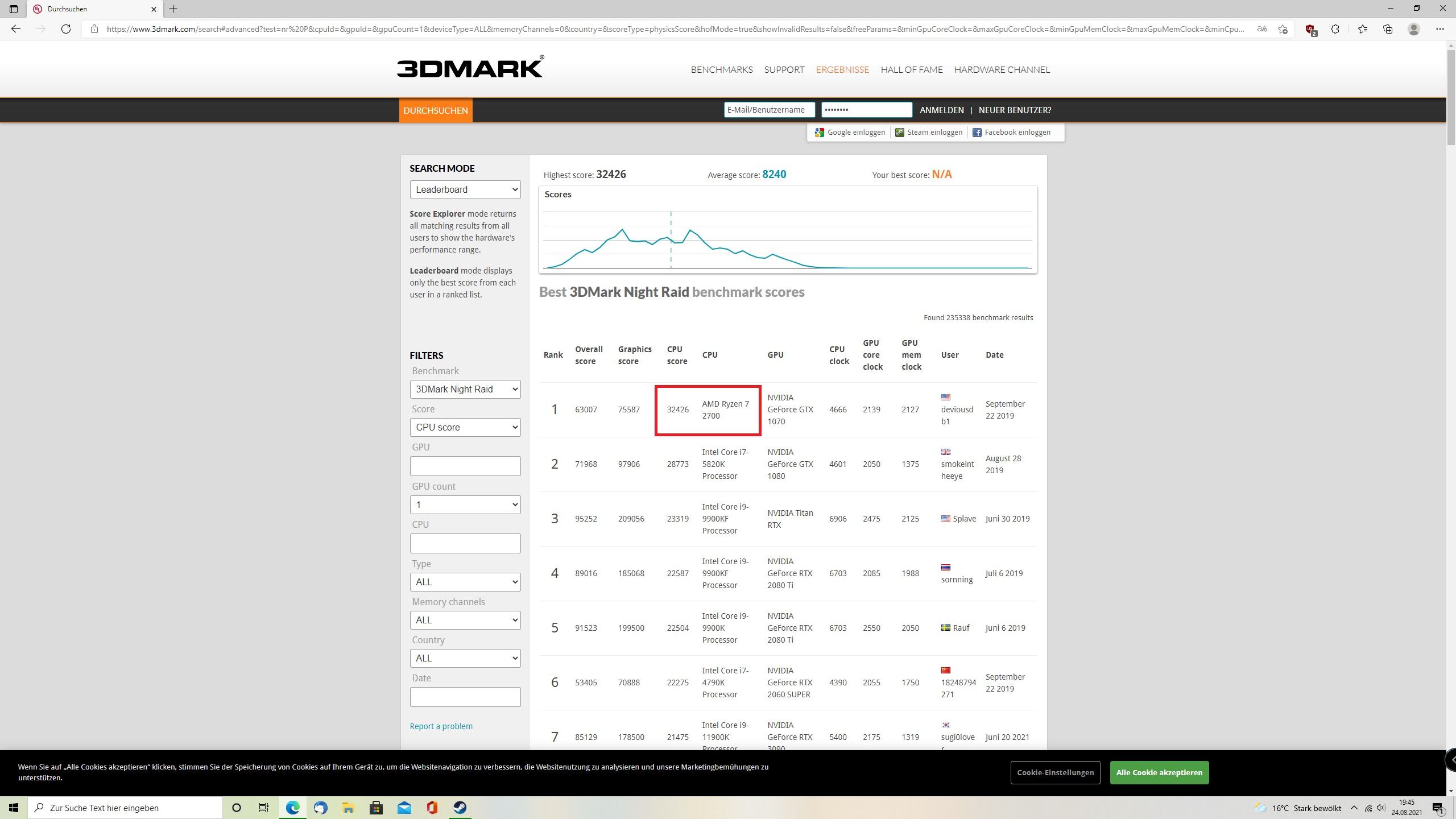Open Mail app from taskbar
This screenshot has height=819, width=1456.
coord(404,808)
